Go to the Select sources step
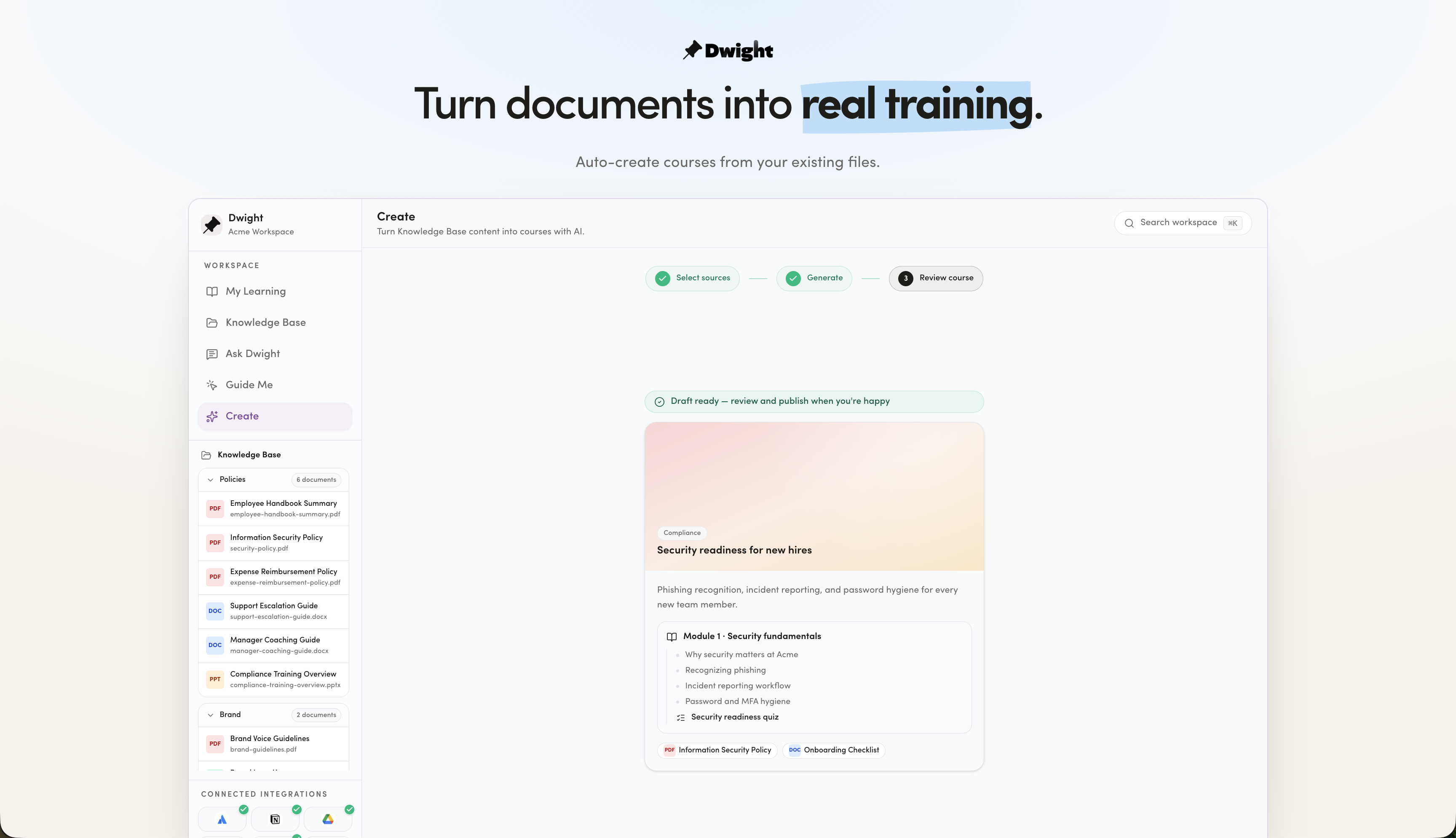The image size is (1456, 838). coord(692,279)
